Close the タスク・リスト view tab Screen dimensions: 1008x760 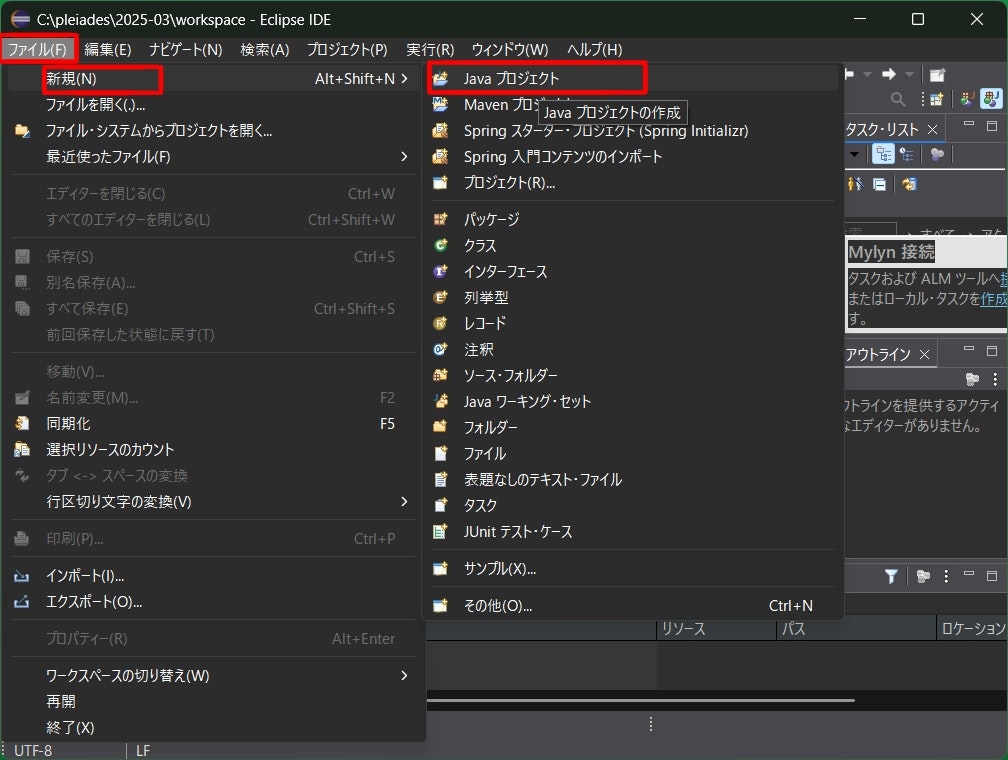(x=932, y=130)
